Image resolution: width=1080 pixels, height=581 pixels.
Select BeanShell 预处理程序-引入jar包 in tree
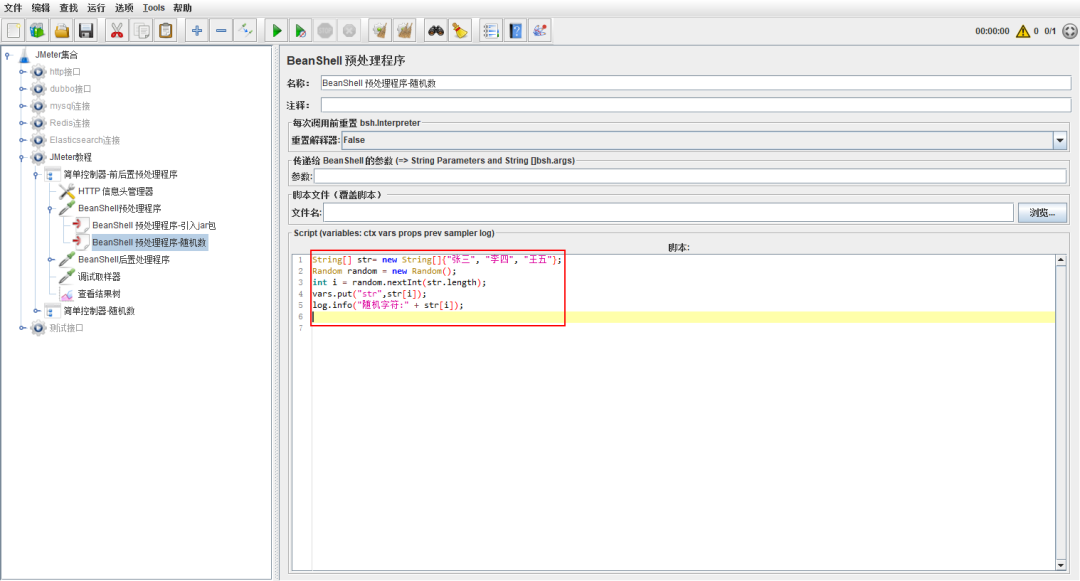(154, 225)
